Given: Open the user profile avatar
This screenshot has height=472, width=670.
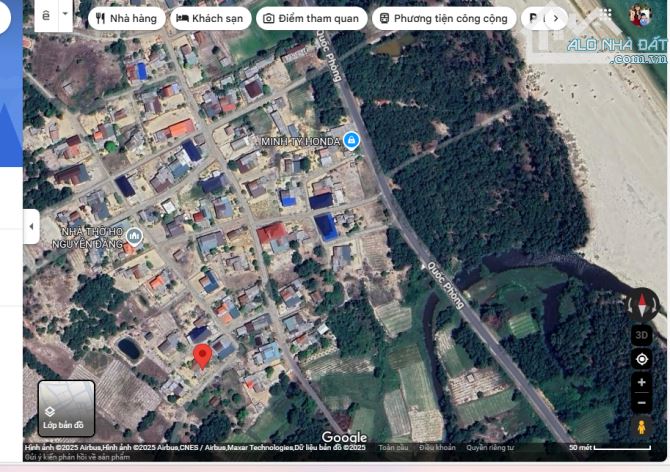Looking at the screenshot, I should pos(640,15).
